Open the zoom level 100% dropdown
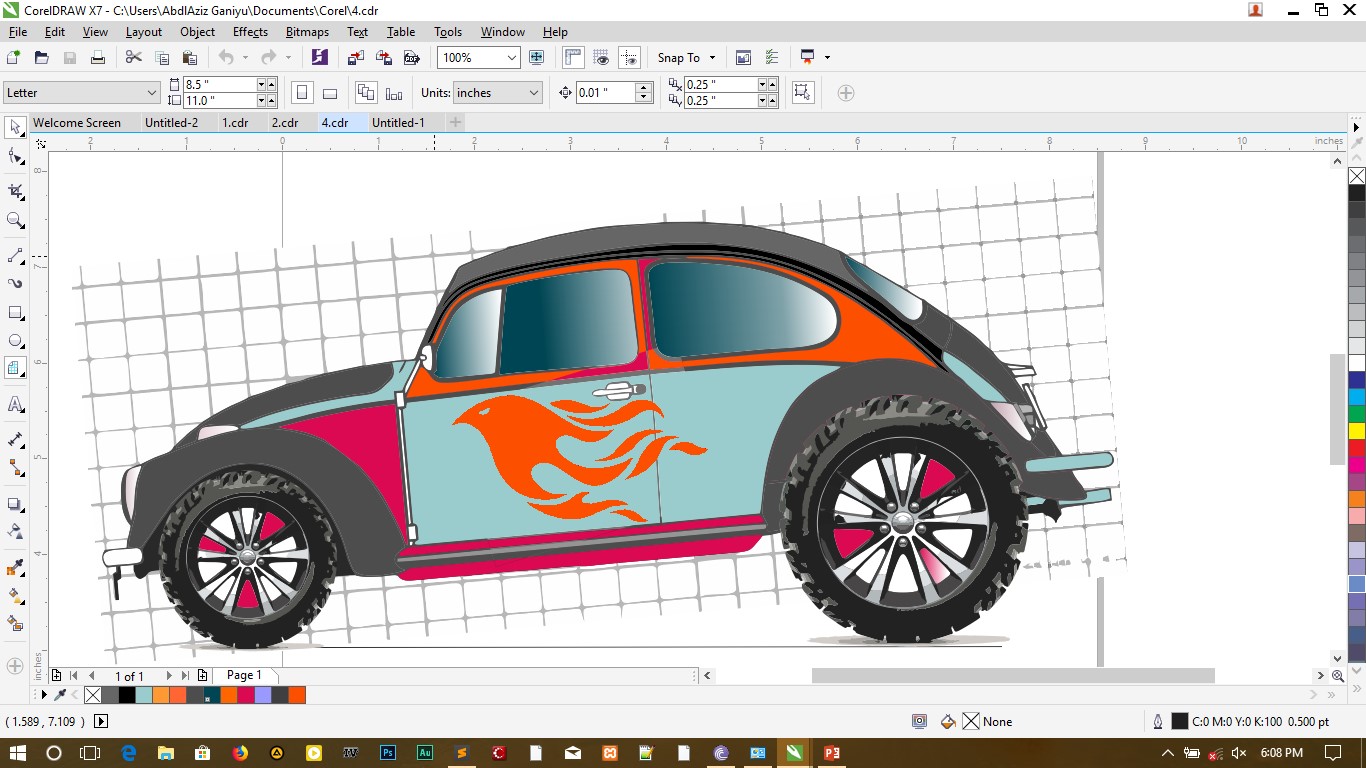Screen dimensions: 1366x768 tap(512, 58)
